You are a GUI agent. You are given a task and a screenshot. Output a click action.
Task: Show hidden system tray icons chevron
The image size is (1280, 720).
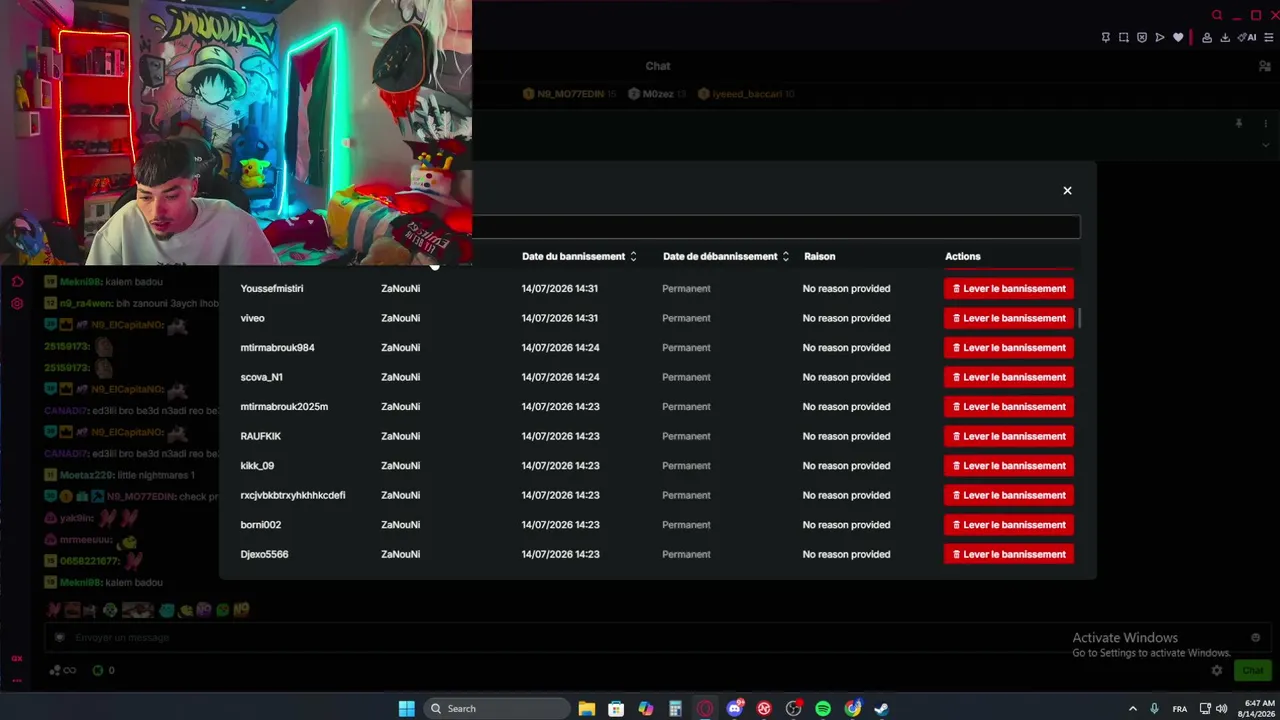[x=1133, y=709]
